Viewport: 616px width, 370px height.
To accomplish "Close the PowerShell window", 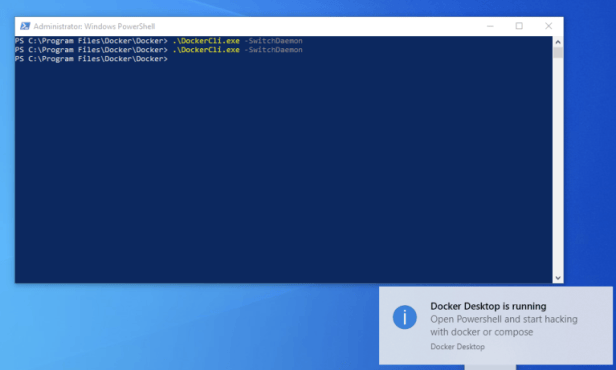I will 548,26.
